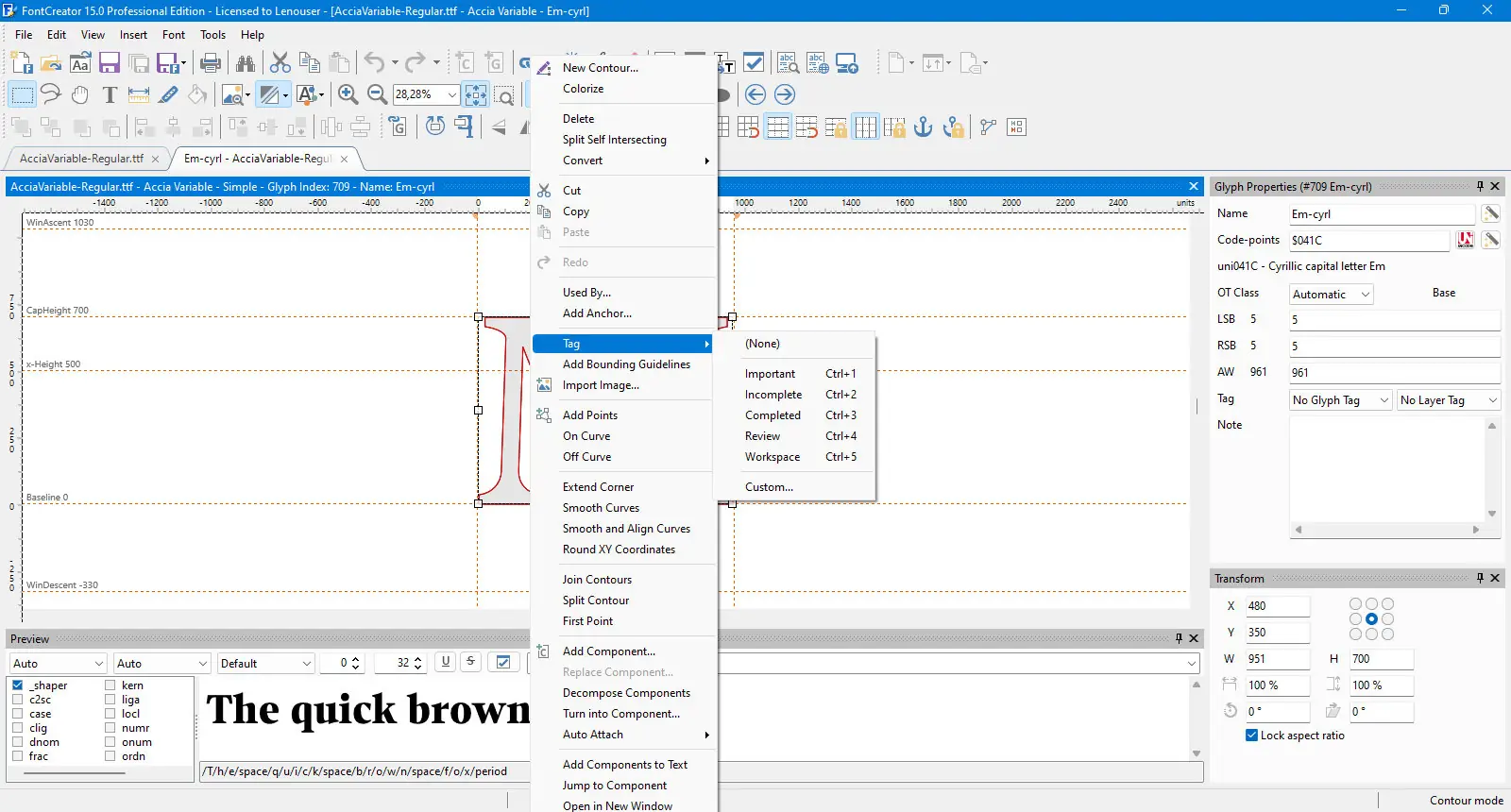The height and width of the screenshot is (812, 1511).
Task: Click the Zoom Out magnifier icon
Action: click(x=377, y=94)
